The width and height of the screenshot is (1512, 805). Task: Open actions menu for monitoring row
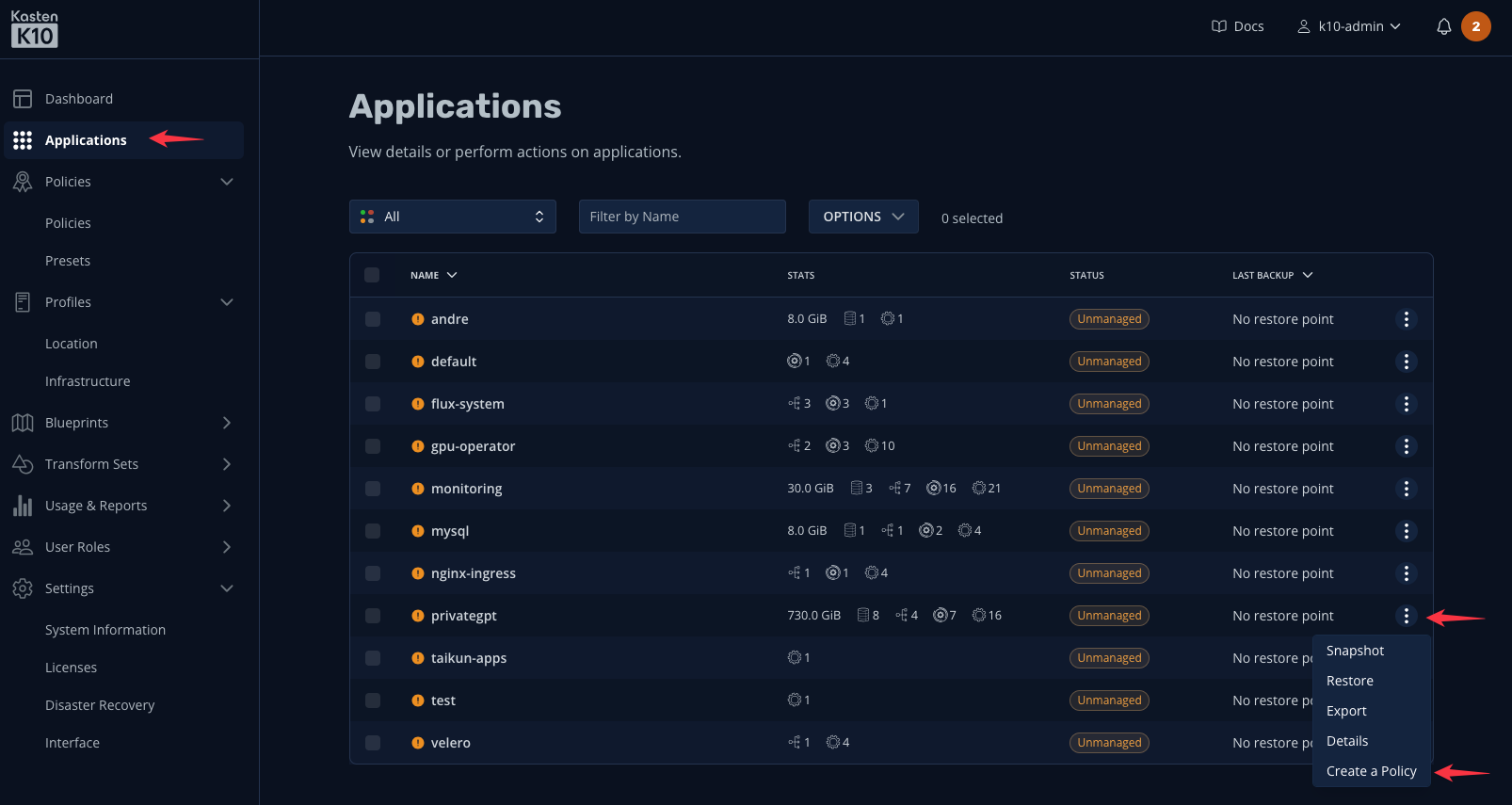[x=1406, y=489]
